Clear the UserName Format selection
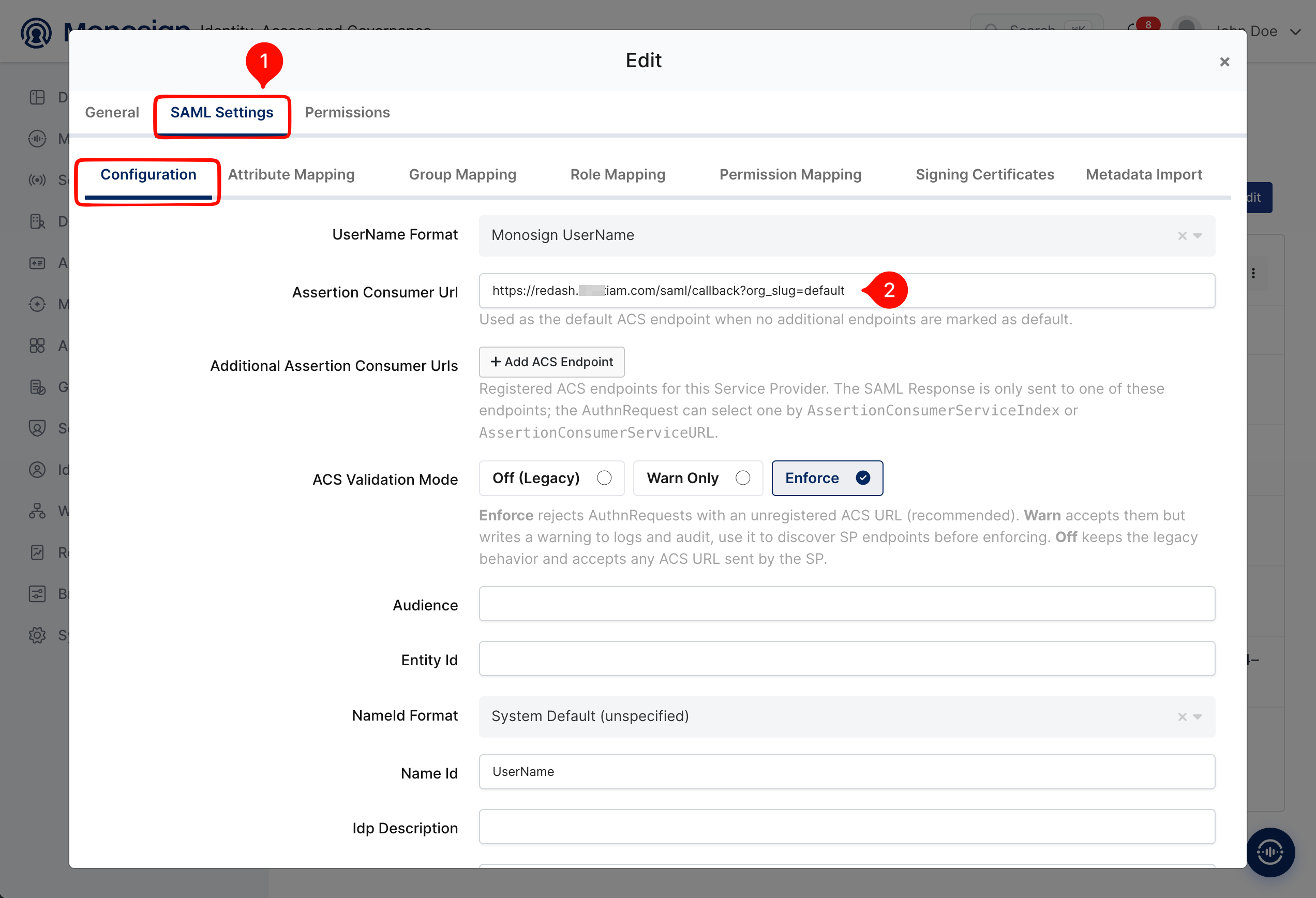The image size is (1316, 898). coord(1183,235)
